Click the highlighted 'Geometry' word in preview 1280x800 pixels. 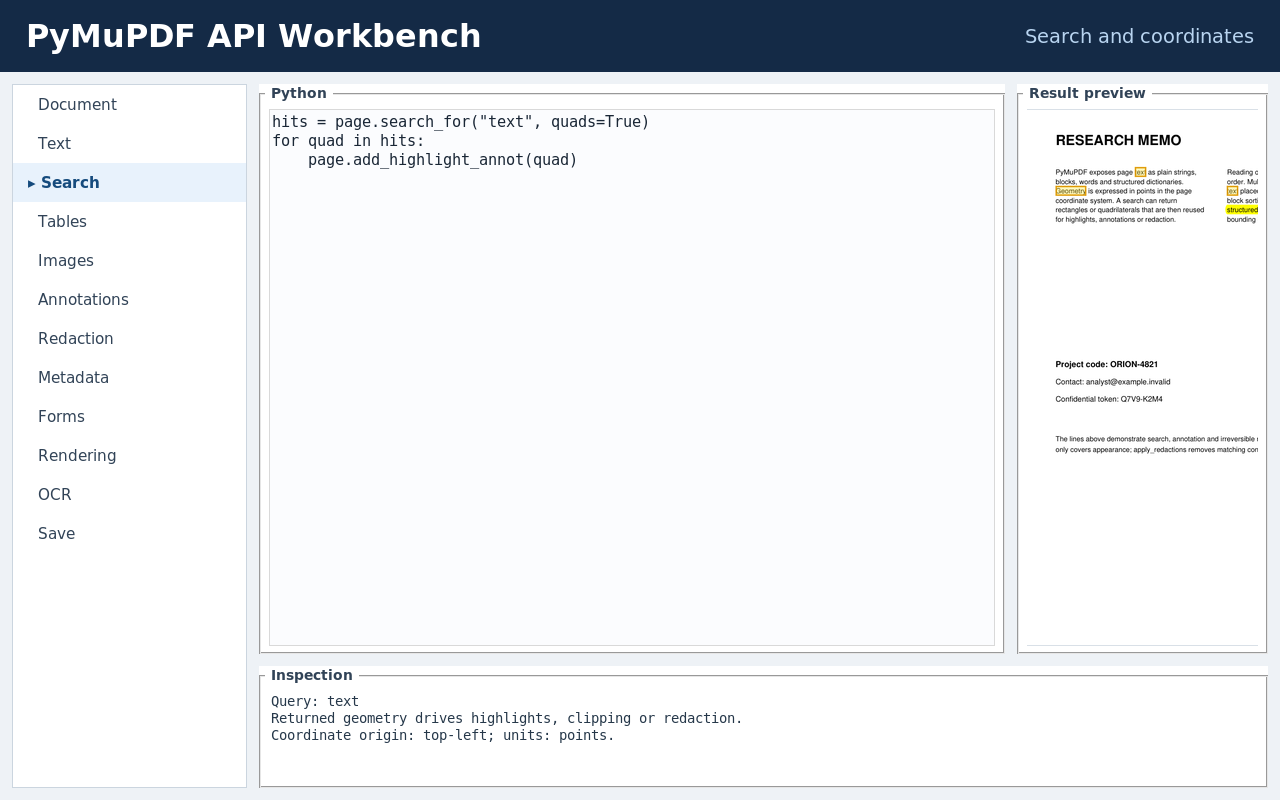pos(1071,191)
